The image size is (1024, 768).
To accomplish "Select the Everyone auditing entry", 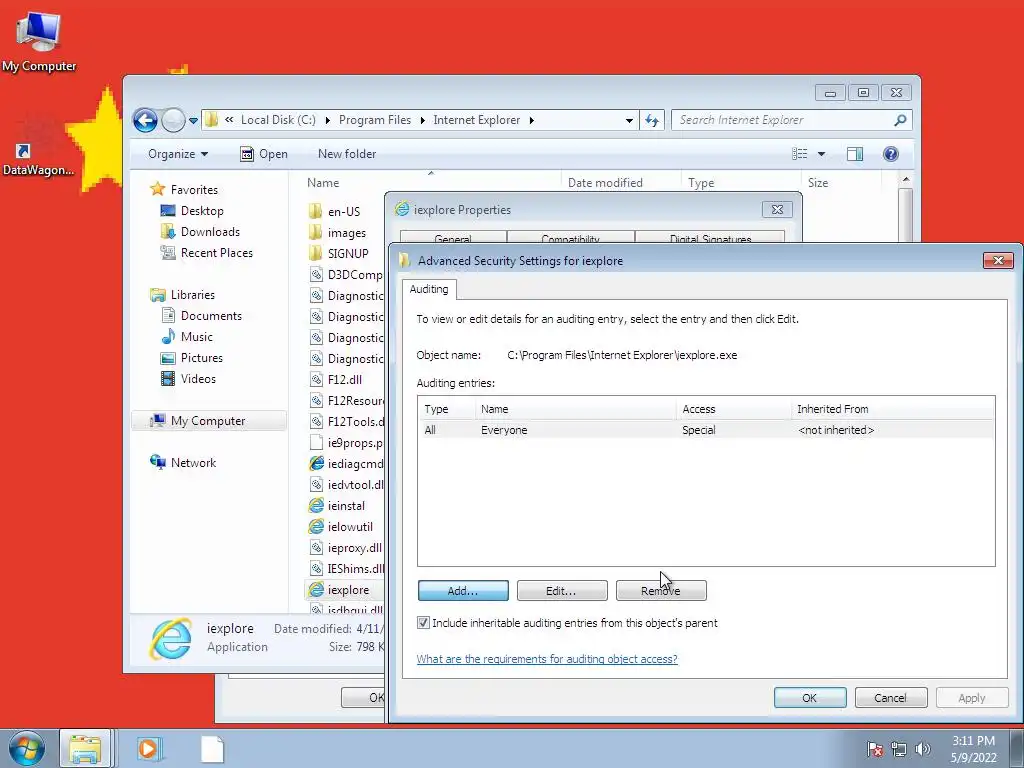I will (706, 430).
